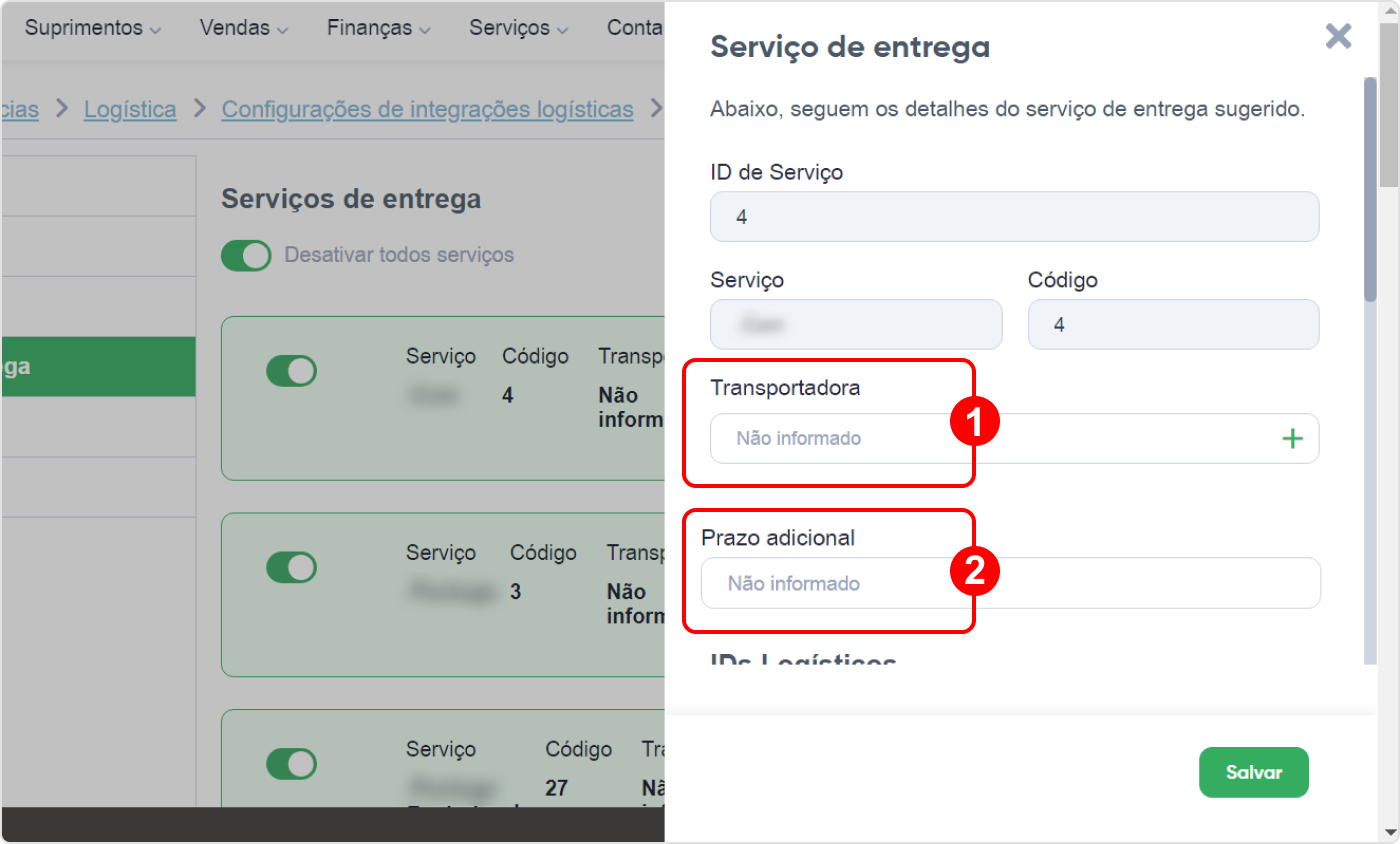Toggle the switch for service code 27
The width and height of the screenshot is (1400, 844).
(291, 763)
